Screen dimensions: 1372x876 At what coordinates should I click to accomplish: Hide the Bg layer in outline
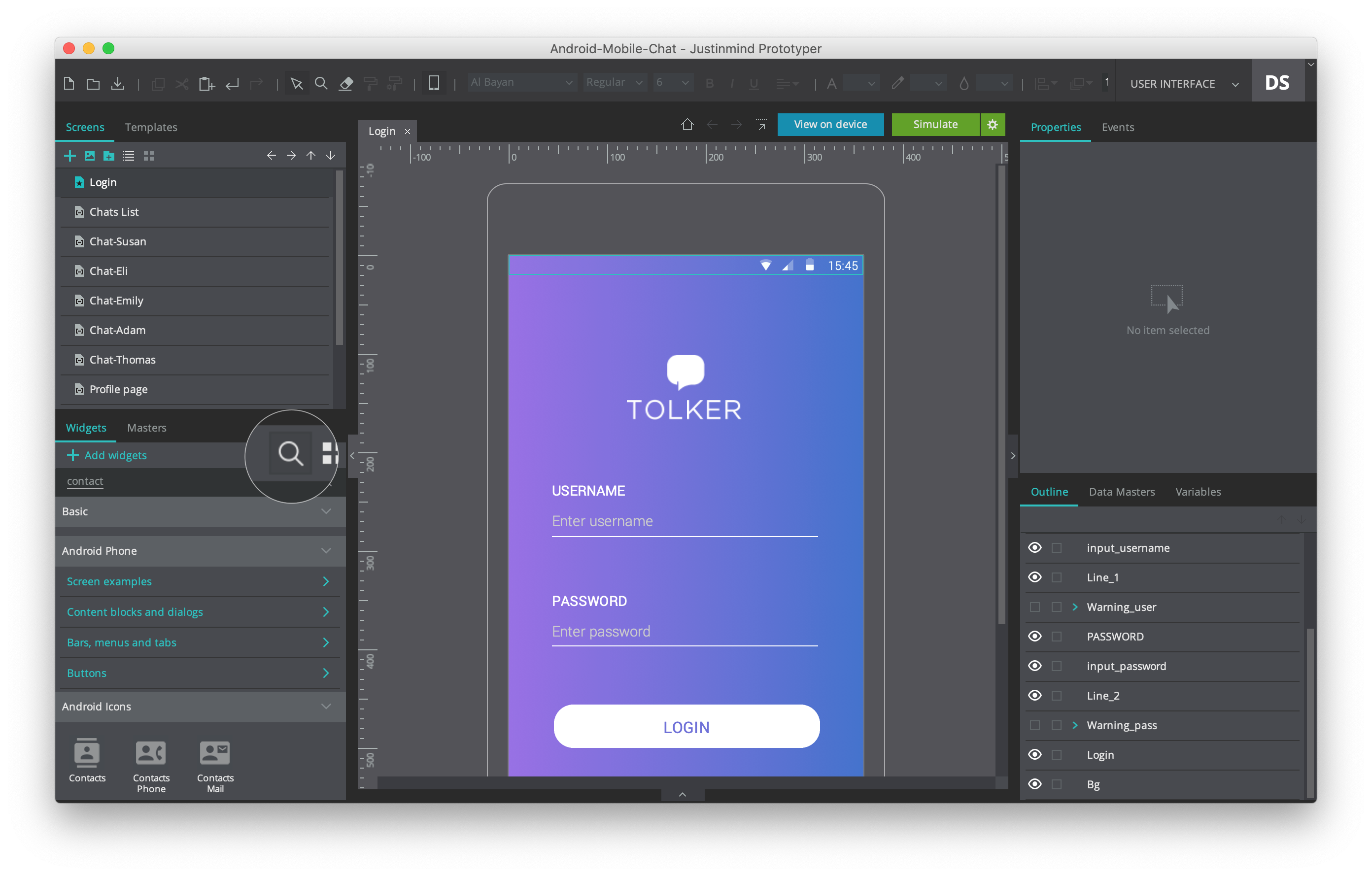[1035, 784]
